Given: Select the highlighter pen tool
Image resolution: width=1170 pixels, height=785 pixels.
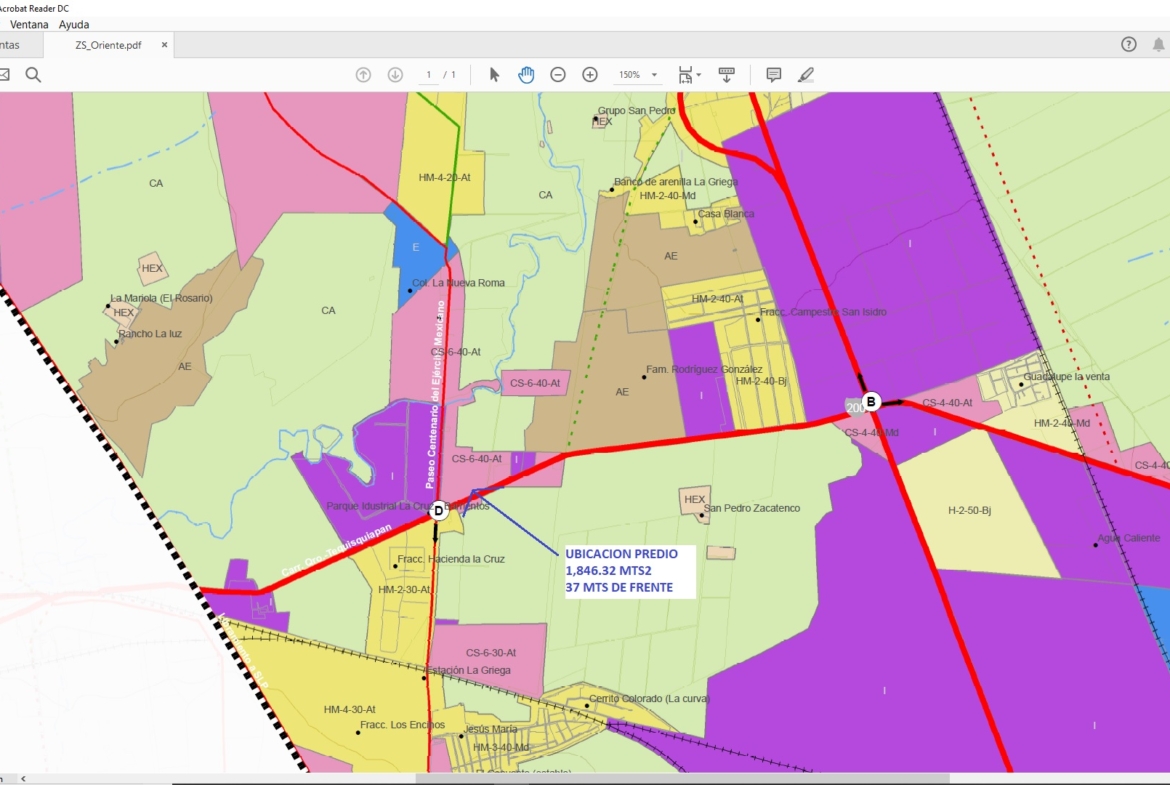Looking at the screenshot, I should click(806, 75).
